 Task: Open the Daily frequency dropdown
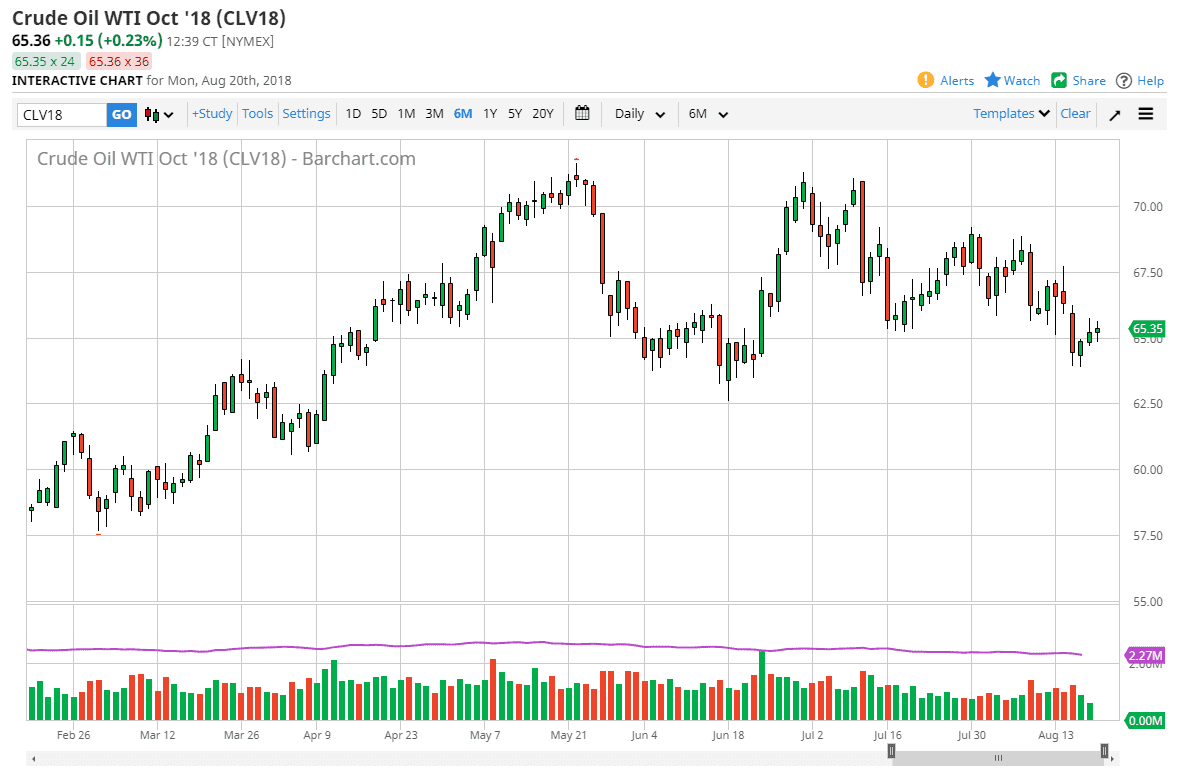638,114
